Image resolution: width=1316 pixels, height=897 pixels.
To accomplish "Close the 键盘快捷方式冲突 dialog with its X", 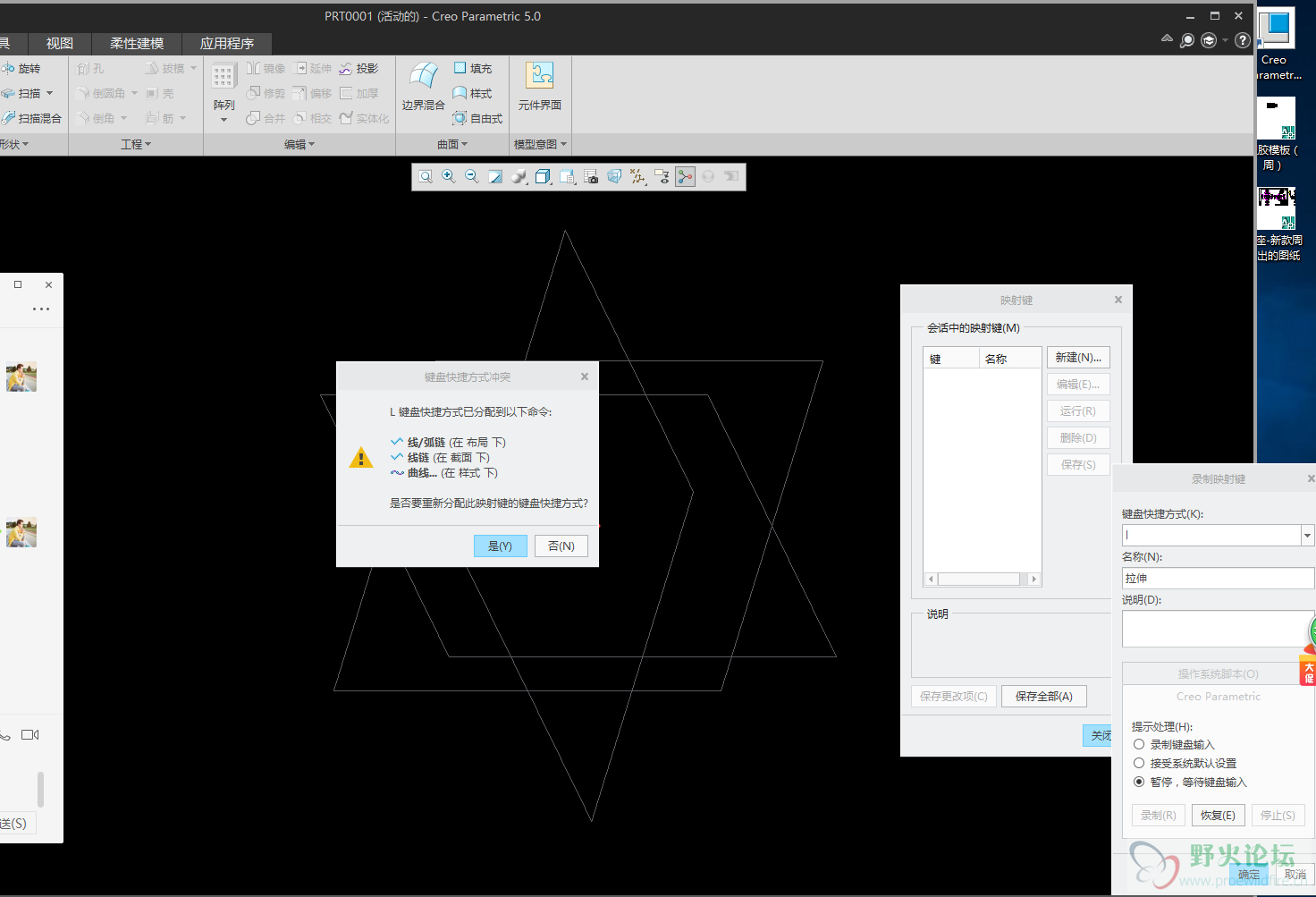I will click(x=585, y=377).
